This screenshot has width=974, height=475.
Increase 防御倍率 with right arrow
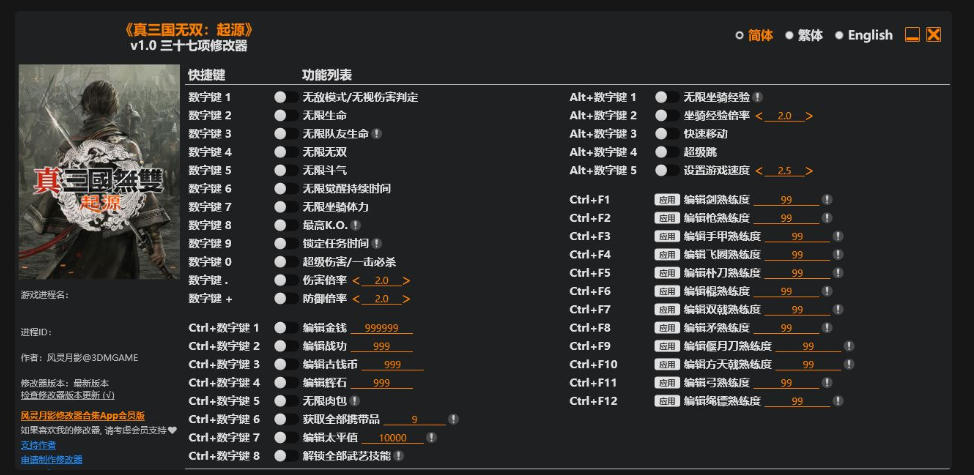(406, 299)
